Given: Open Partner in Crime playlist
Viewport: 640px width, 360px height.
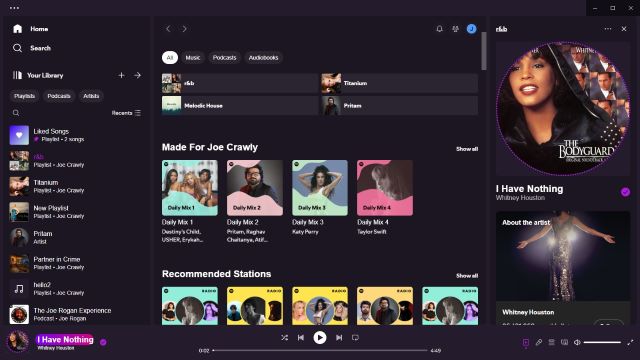Looking at the screenshot, I should 76,263.
